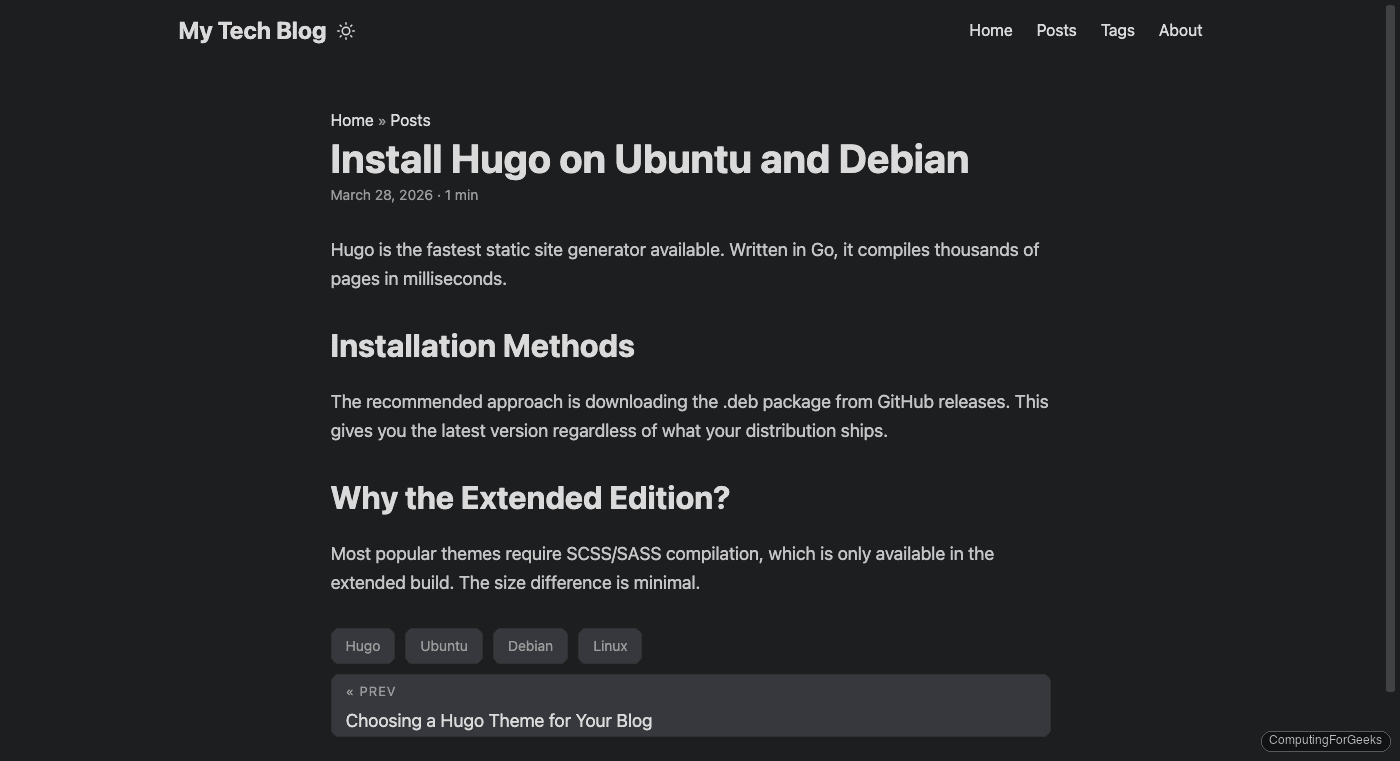Click the article title 'Install Hugo on Ubuntu and Debian'
The height and width of the screenshot is (761, 1400).
point(649,159)
